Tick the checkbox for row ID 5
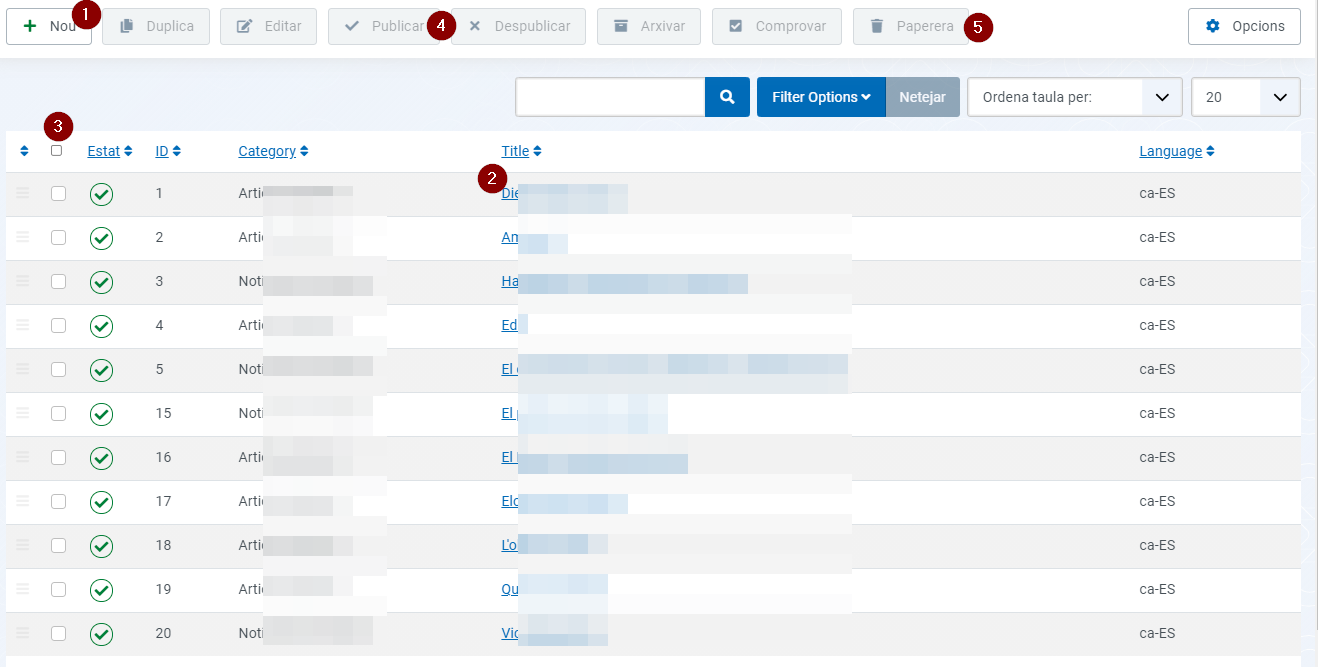Screen dimensions: 1318x667 coord(59,369)
